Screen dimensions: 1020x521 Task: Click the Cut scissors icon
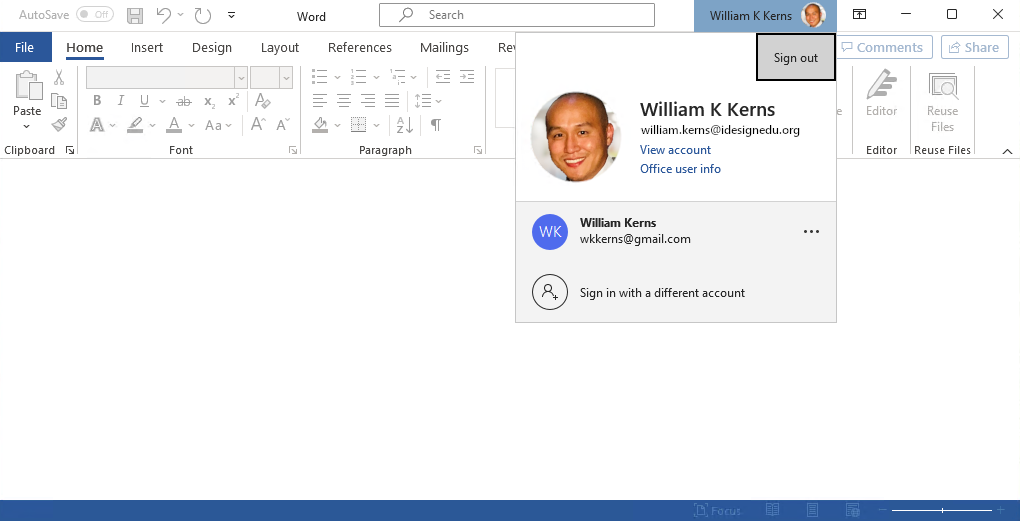click(x=59, y=78)
